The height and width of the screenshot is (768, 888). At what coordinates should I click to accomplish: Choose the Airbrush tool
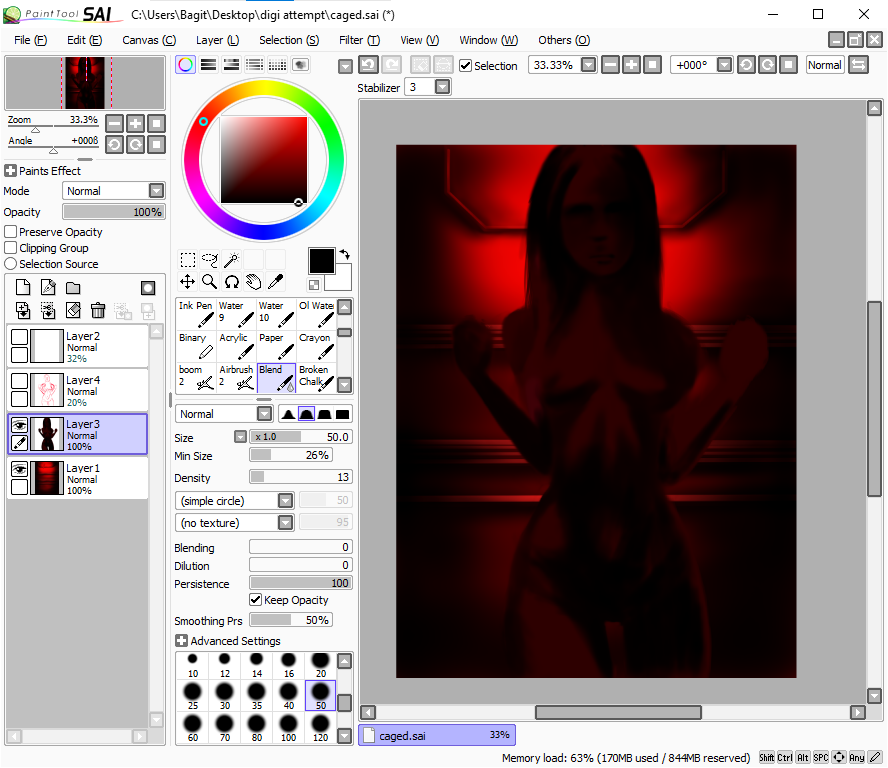(236, 378)
